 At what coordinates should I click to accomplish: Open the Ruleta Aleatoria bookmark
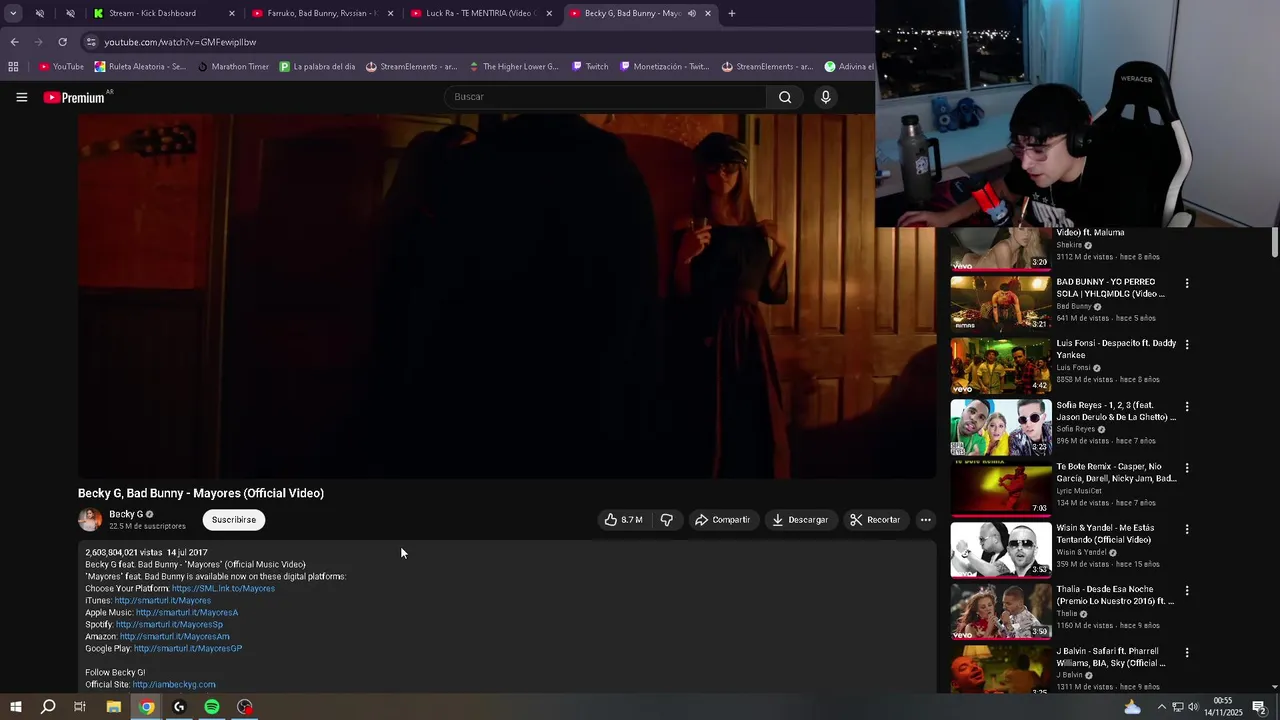point(140,67)
